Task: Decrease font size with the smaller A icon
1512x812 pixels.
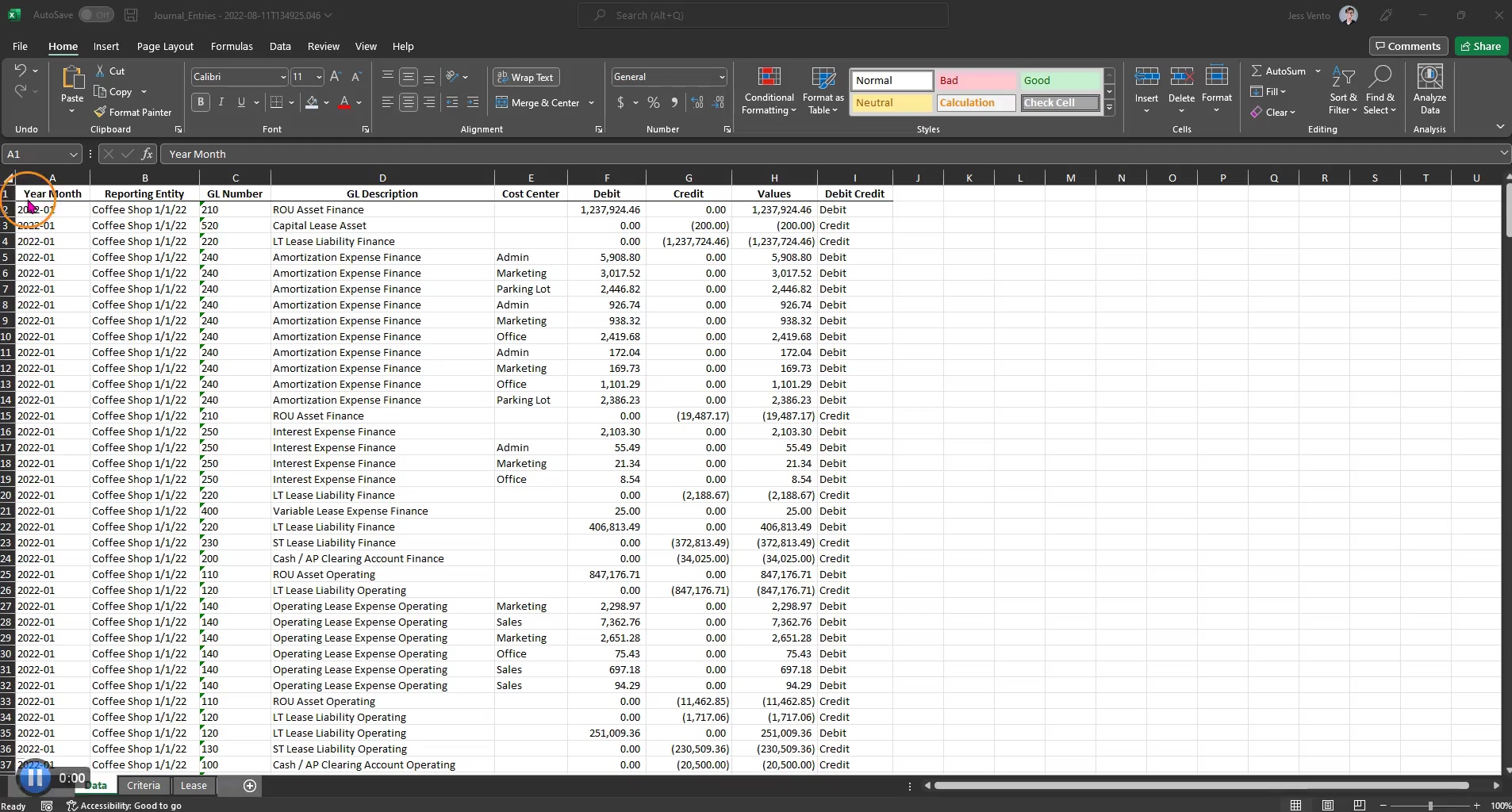Action: point(356,77)
